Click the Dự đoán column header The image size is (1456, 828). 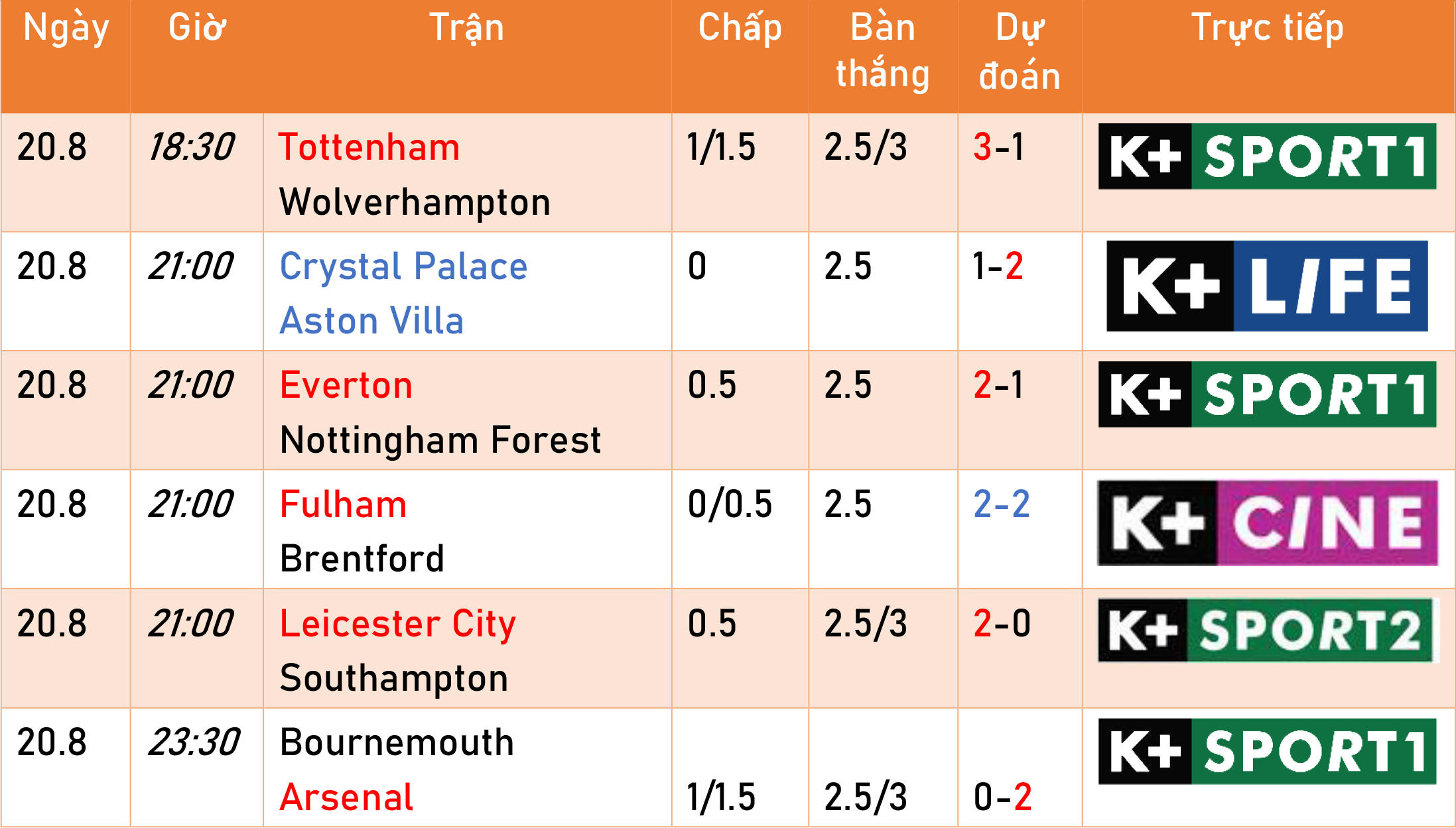[1020, 52]
